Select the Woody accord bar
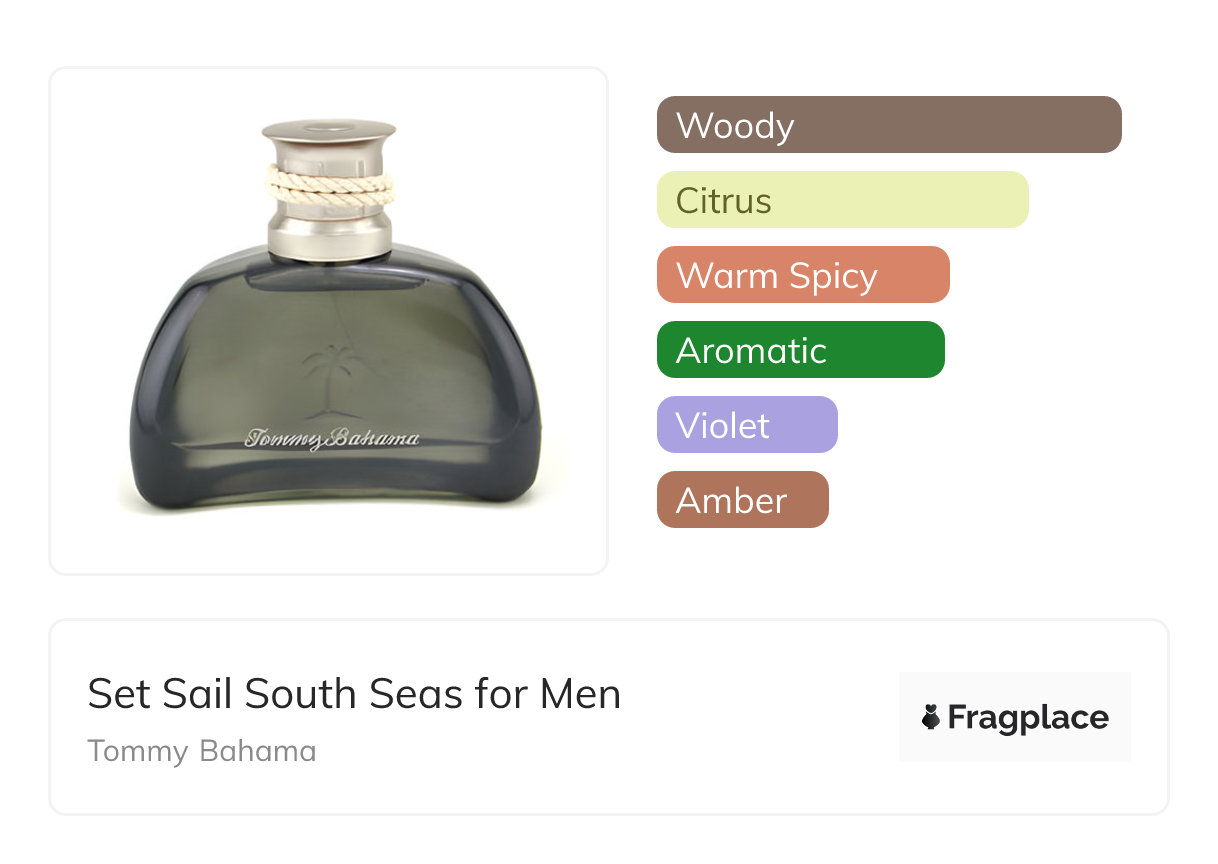 point(889,125)
